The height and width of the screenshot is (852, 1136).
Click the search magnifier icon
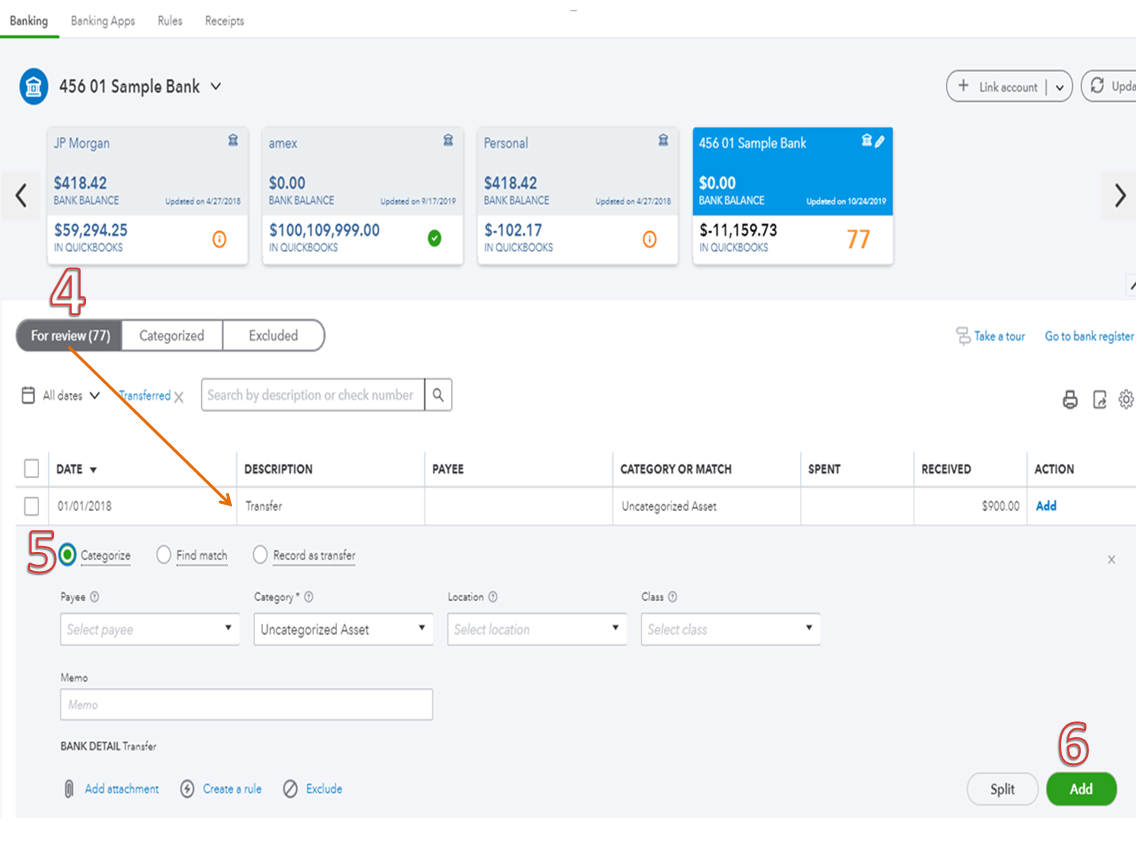(438, 395)
